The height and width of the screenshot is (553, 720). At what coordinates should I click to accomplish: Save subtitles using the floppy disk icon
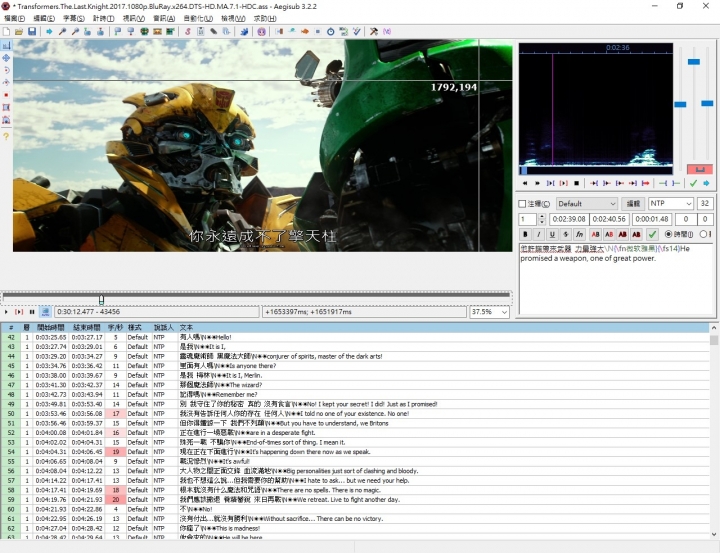32,32
